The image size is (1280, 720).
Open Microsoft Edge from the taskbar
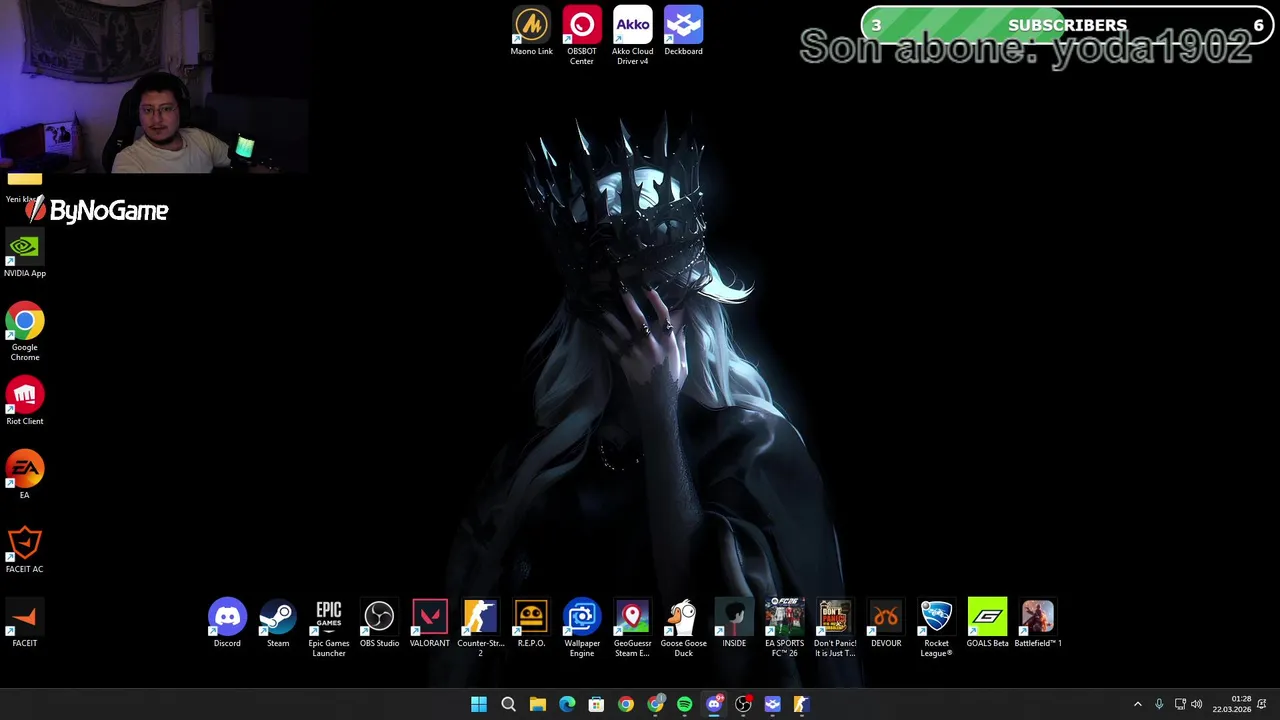[567, 704]
